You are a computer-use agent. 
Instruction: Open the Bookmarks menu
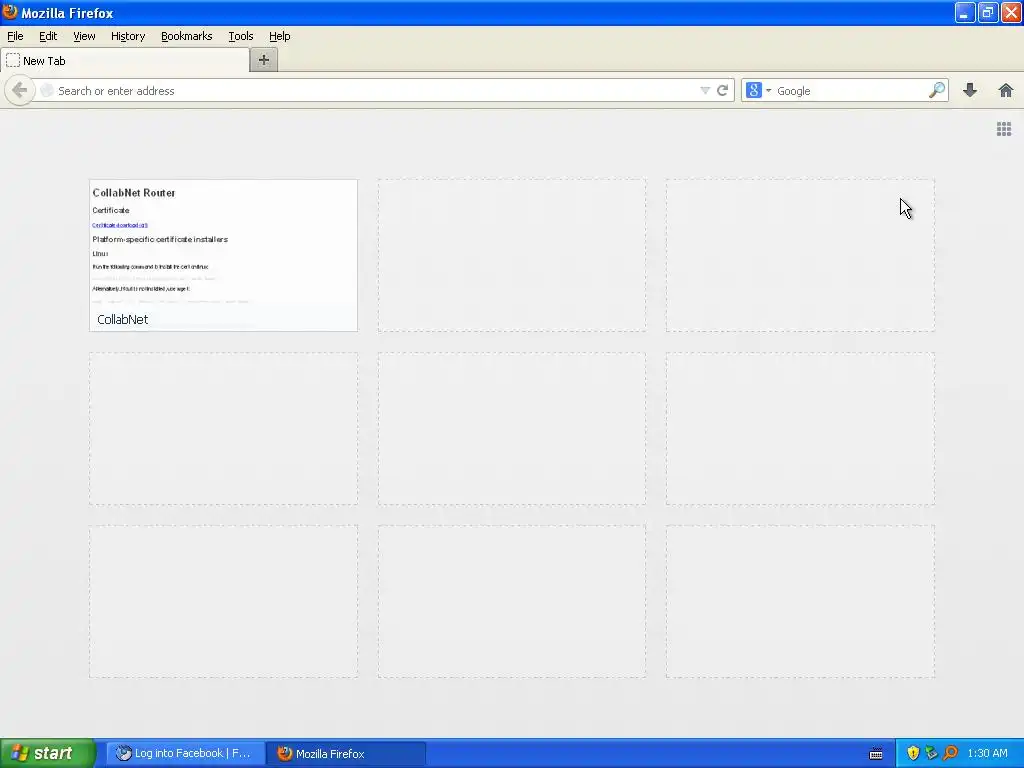pyautogui.click(x=187, y=36)
